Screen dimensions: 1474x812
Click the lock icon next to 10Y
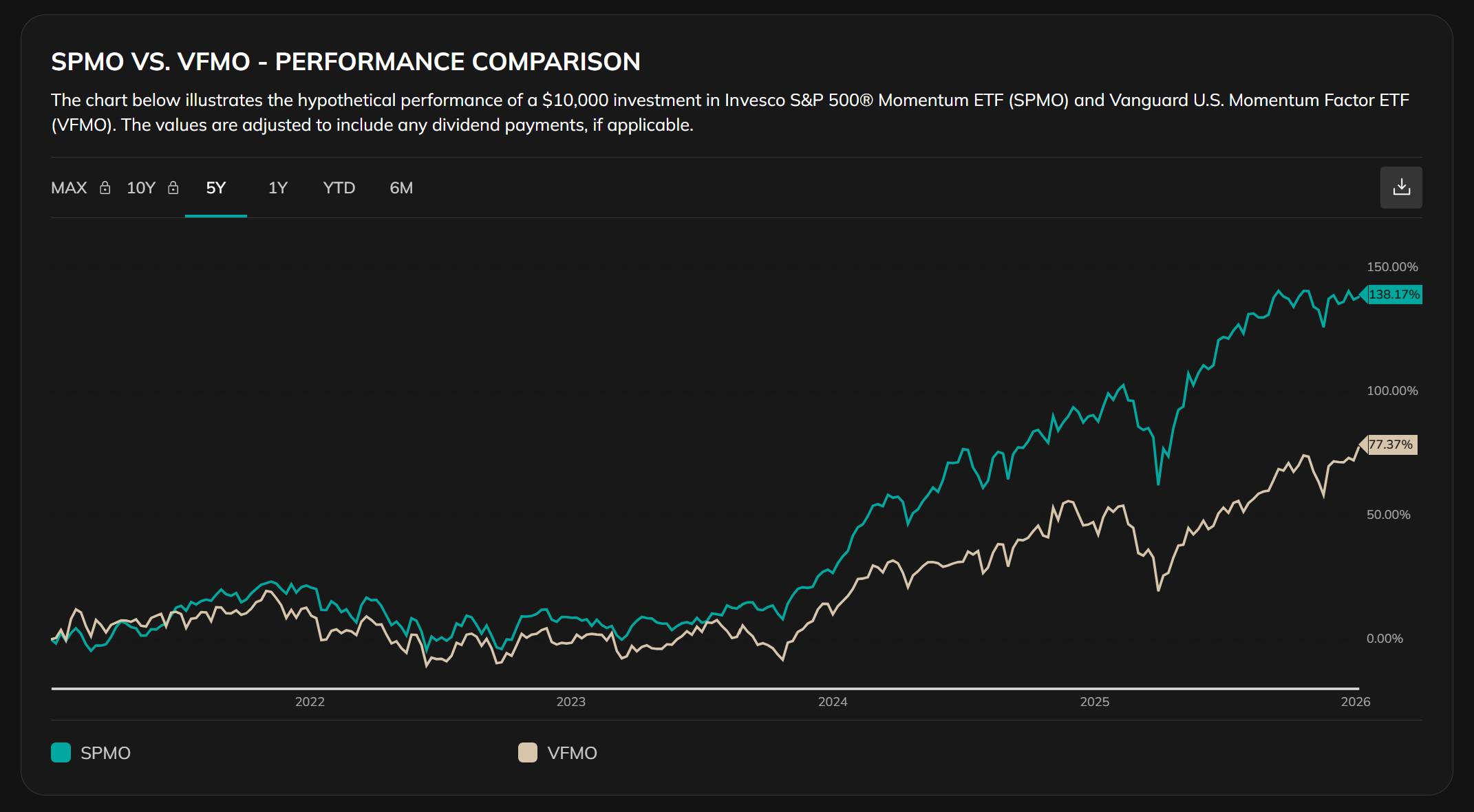pyautogui.click(x=173, y=188)
